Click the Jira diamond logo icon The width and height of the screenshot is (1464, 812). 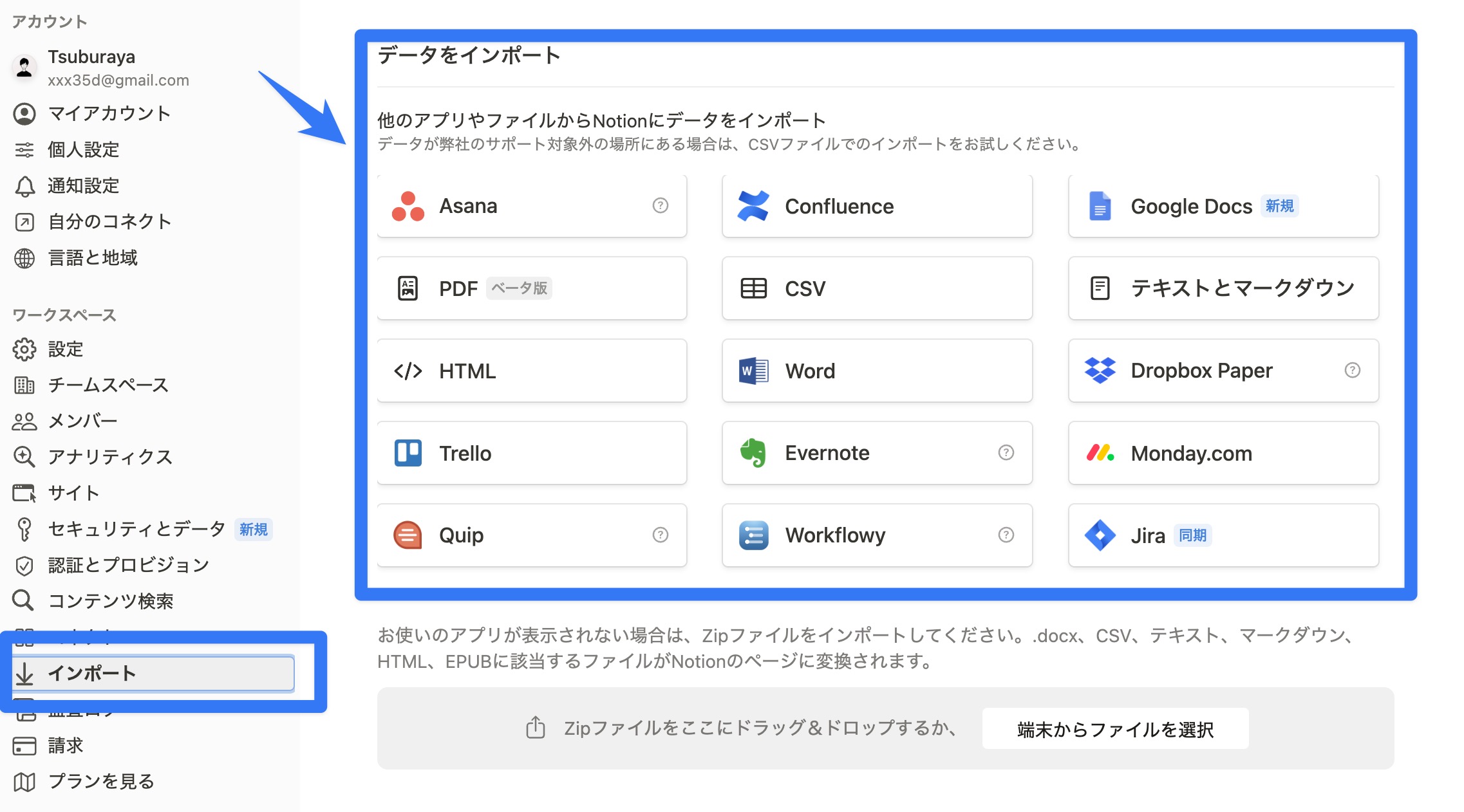click(x=1100, y=535)
